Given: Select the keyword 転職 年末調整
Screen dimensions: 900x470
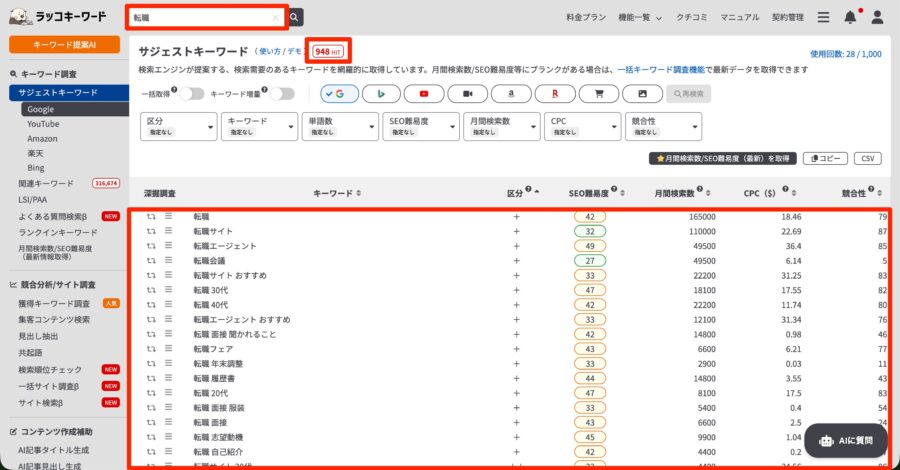Looking at the screenshot, I should (x=218, y=364).
